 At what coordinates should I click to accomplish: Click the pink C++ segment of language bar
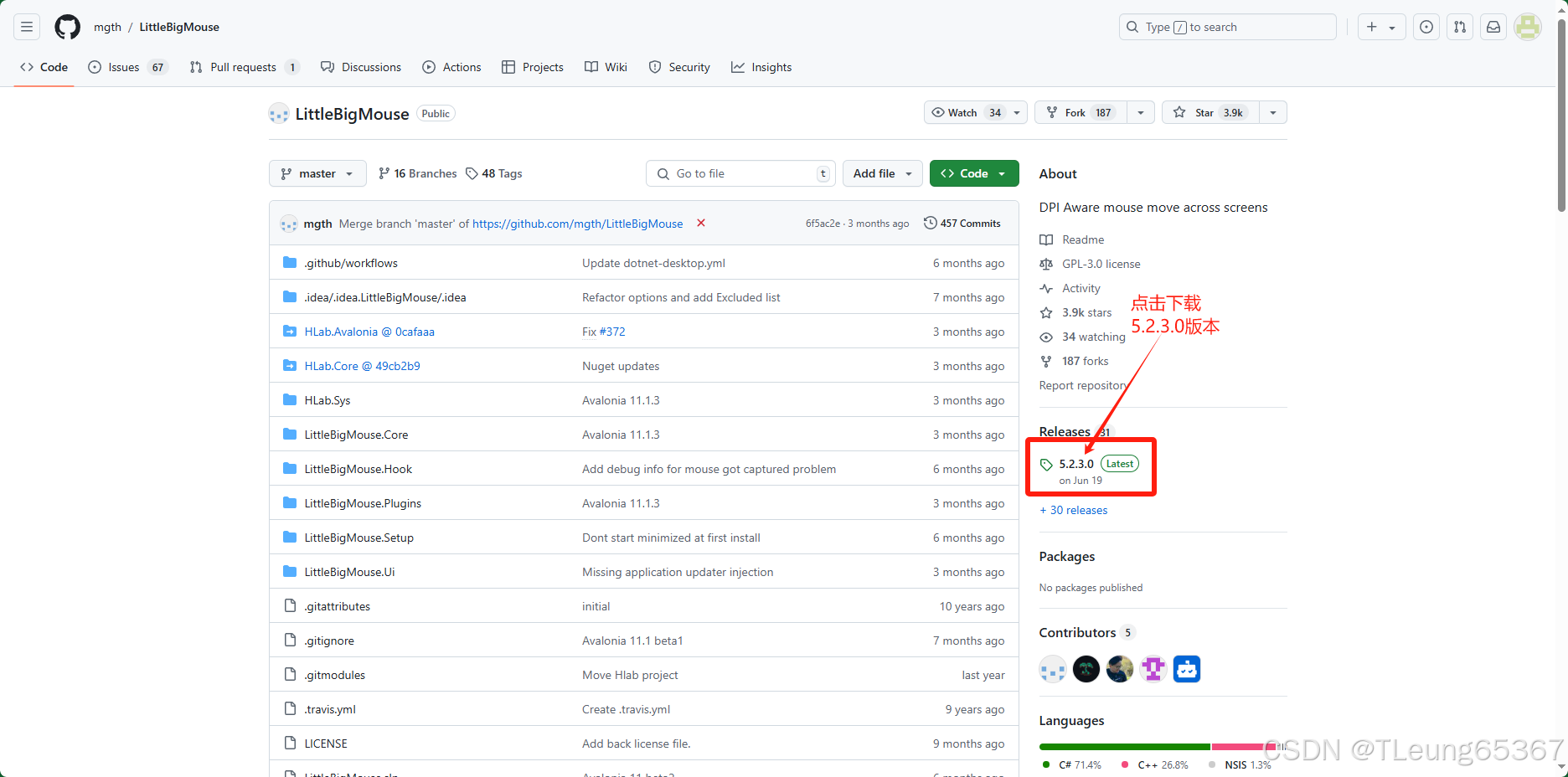pos(1244,746)
